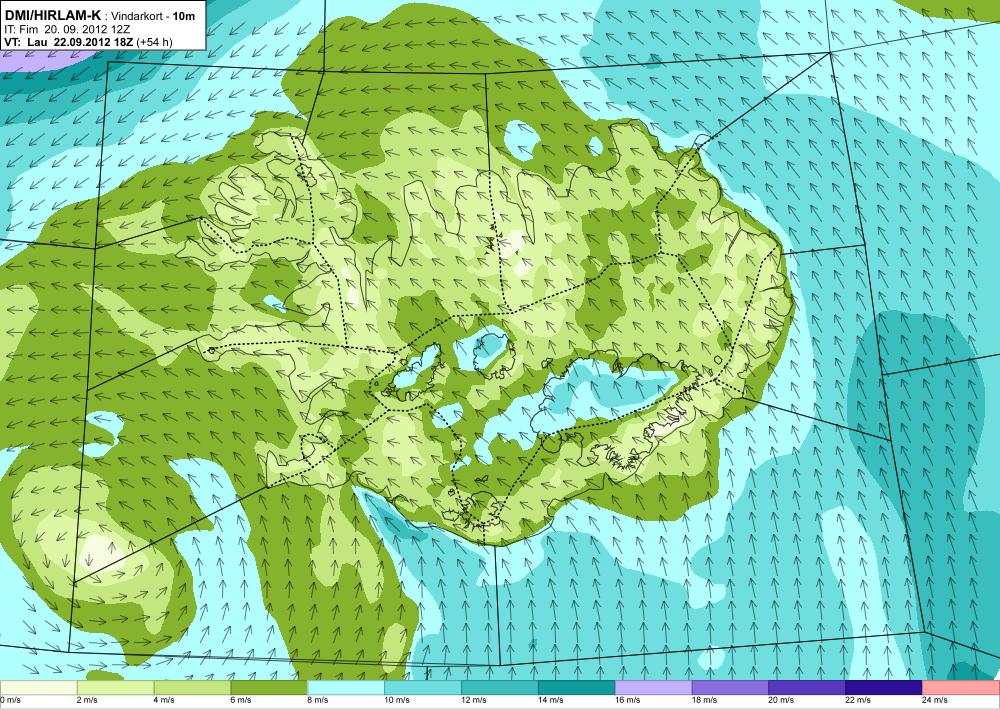1000x710 pixels.
Task: Click the '12 m/s' legend label
Action: click(473, 700)
